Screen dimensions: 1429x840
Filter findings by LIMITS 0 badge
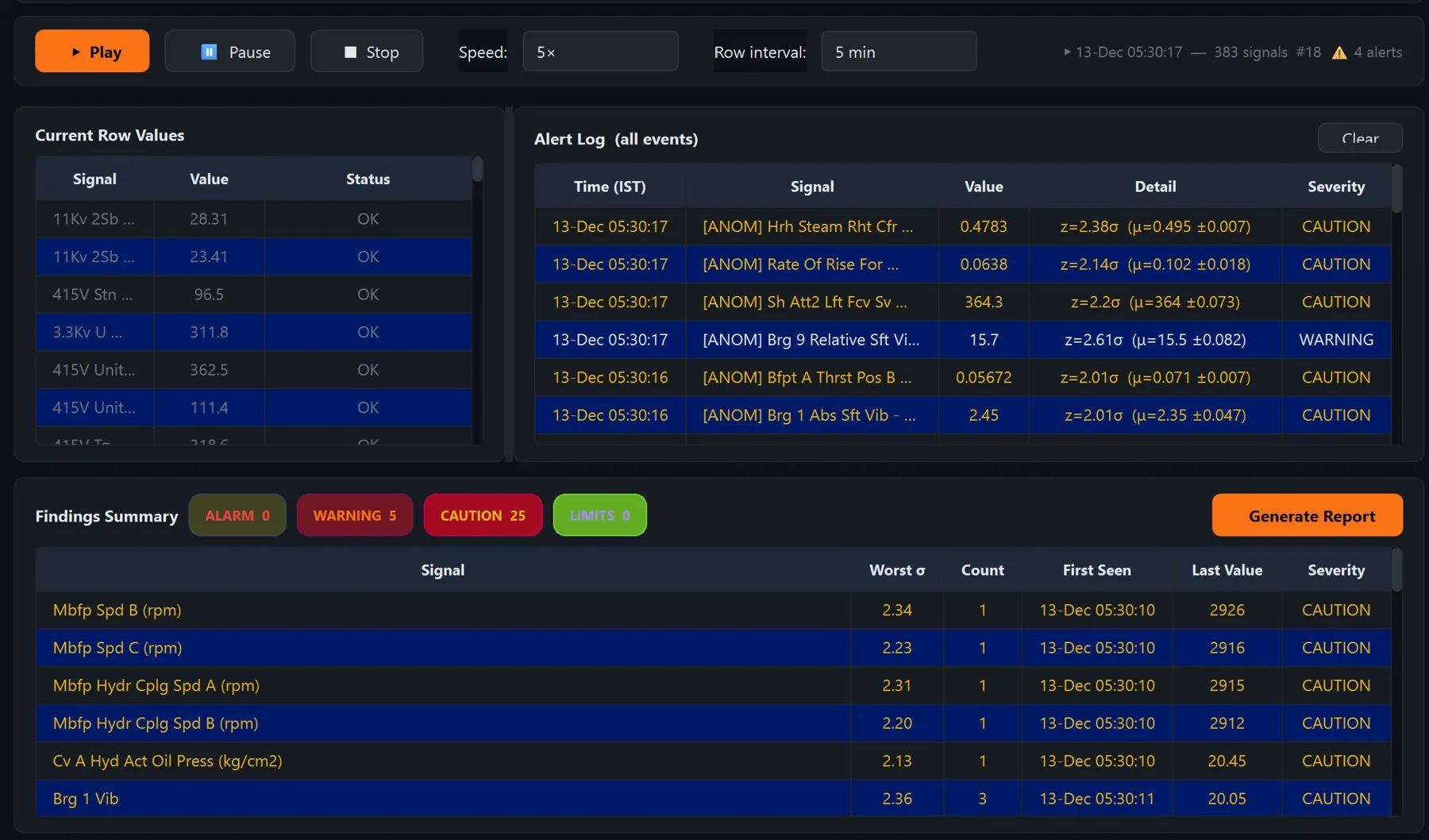pyautogui.click(x=599, y=515)
